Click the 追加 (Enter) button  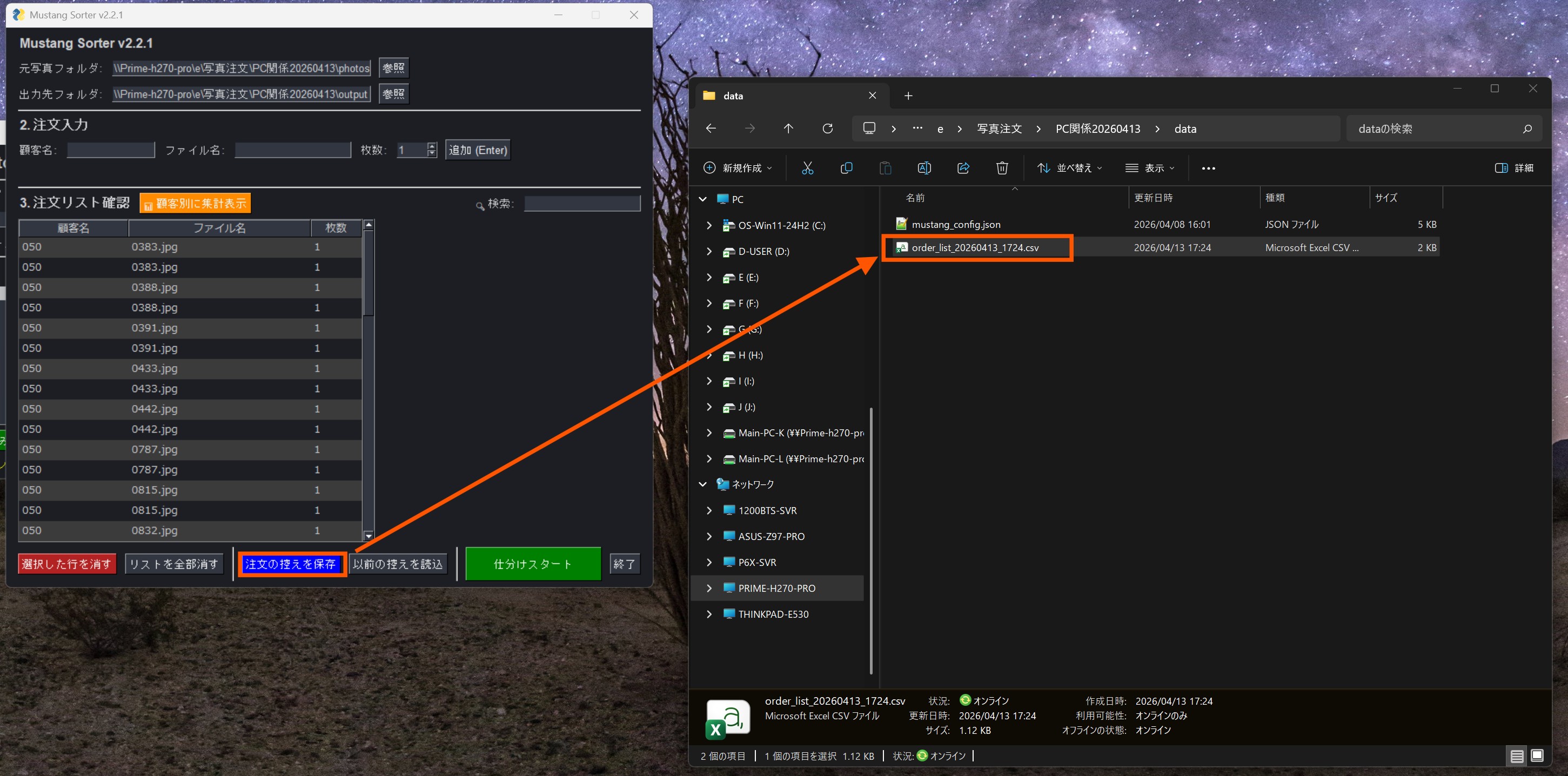478,150
